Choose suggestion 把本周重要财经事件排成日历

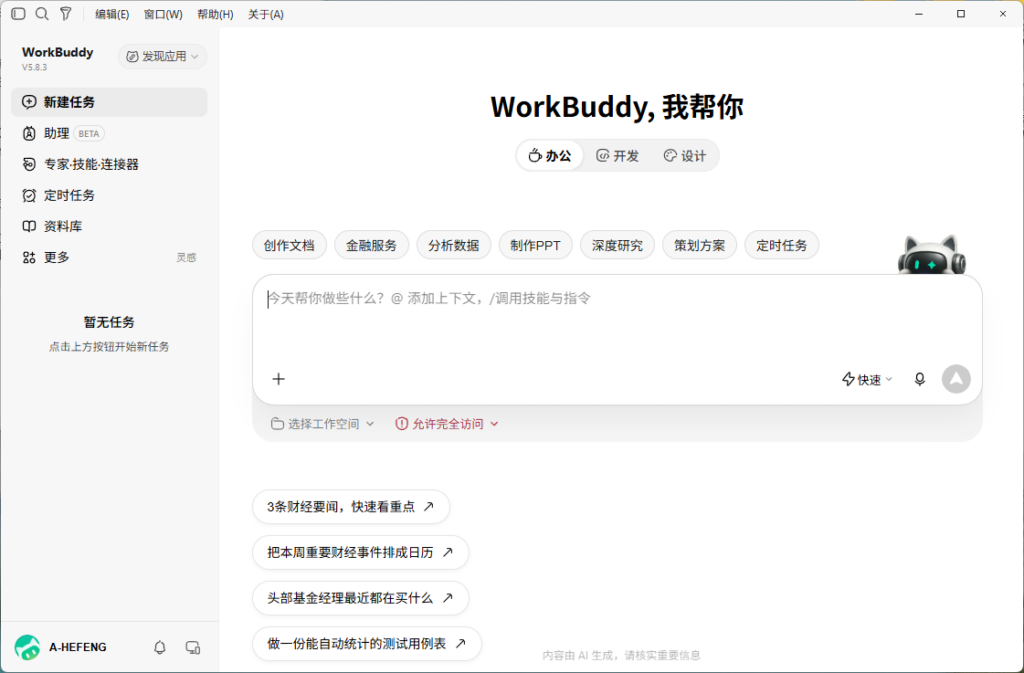pos(360,552)
